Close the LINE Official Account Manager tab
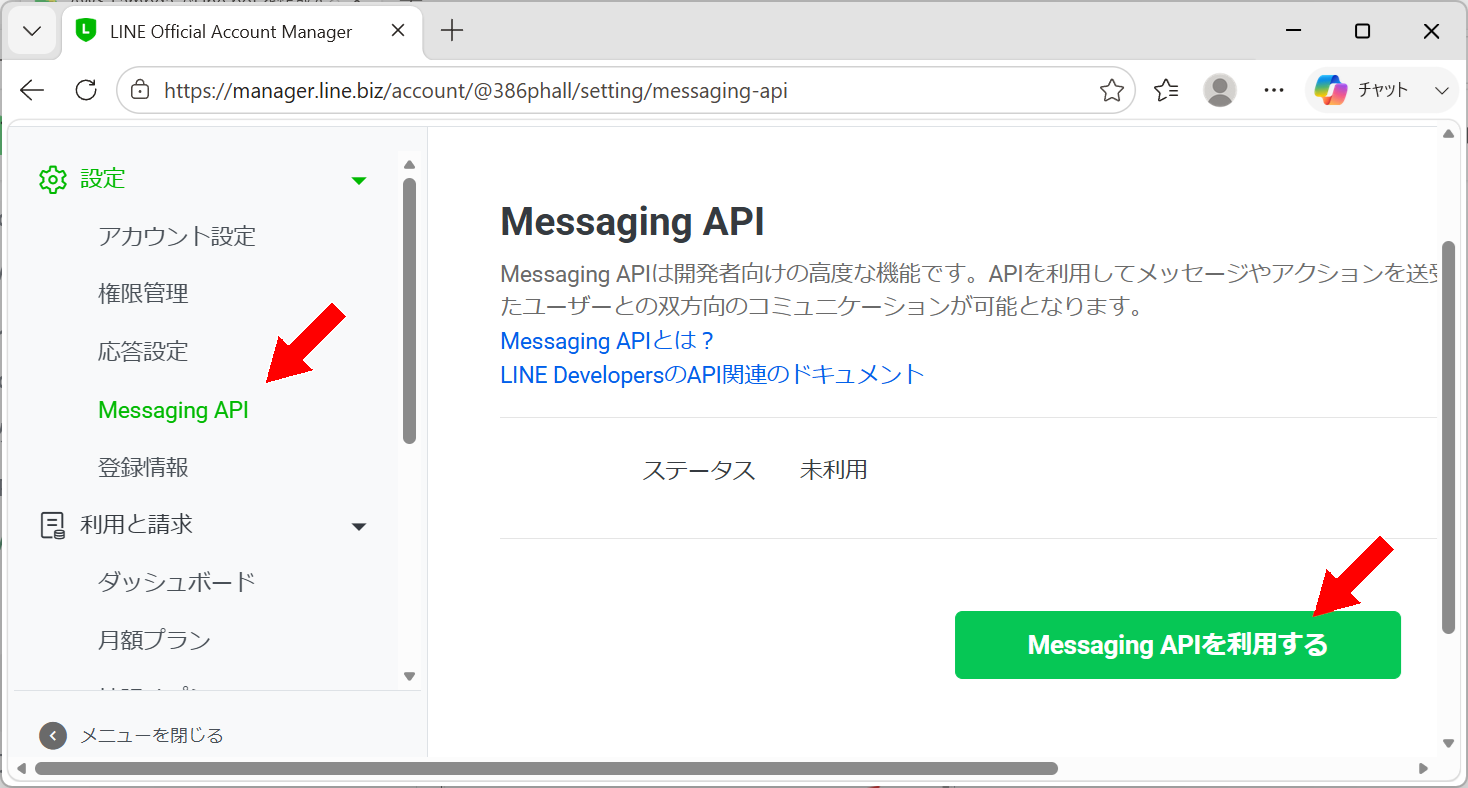Viewport: 1468px width, 788px height. pyautogui.click(x=398, y=31)
